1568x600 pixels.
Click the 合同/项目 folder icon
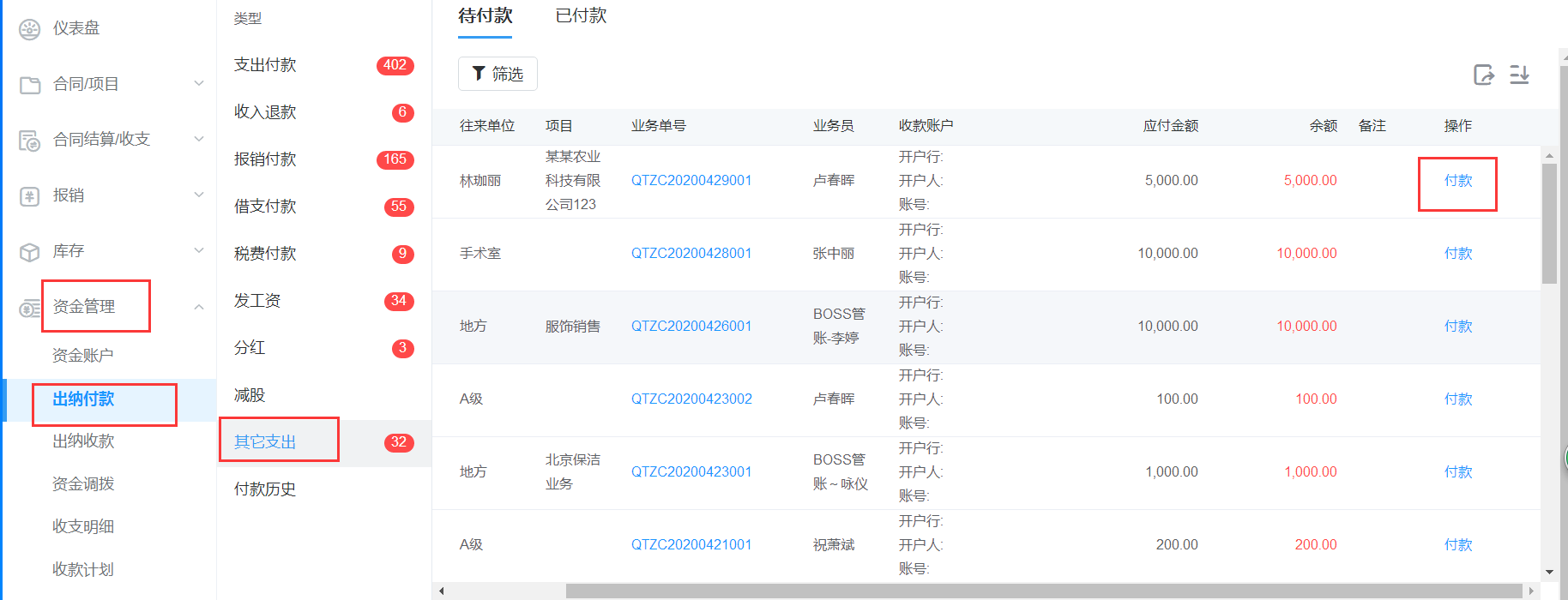(x=30, y=85)
